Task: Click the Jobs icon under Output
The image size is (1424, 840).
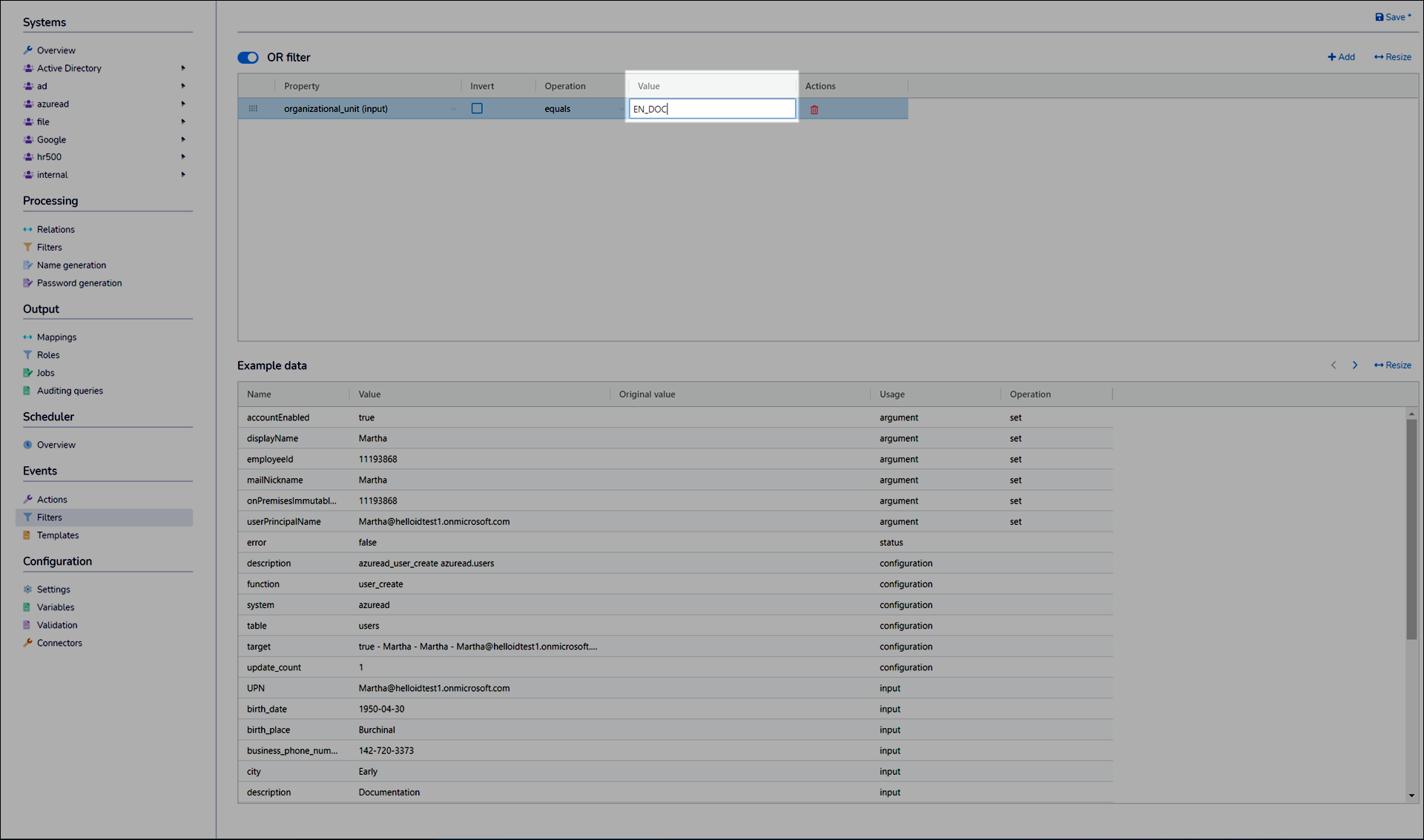Action: pos(27,373)
